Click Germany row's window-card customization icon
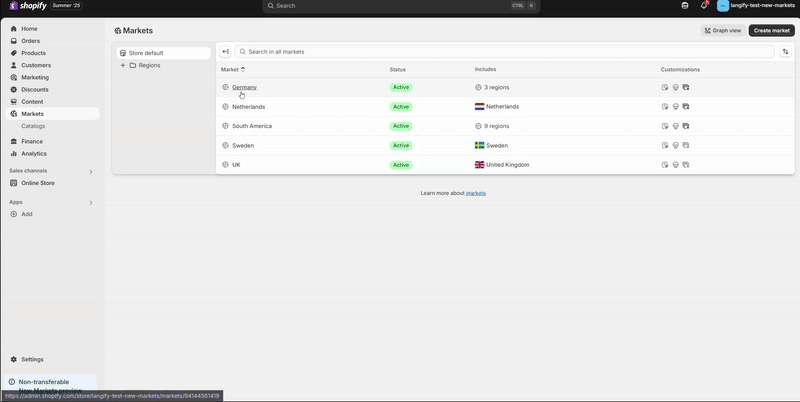Screen dimensions: 800x402 [686, 87]
